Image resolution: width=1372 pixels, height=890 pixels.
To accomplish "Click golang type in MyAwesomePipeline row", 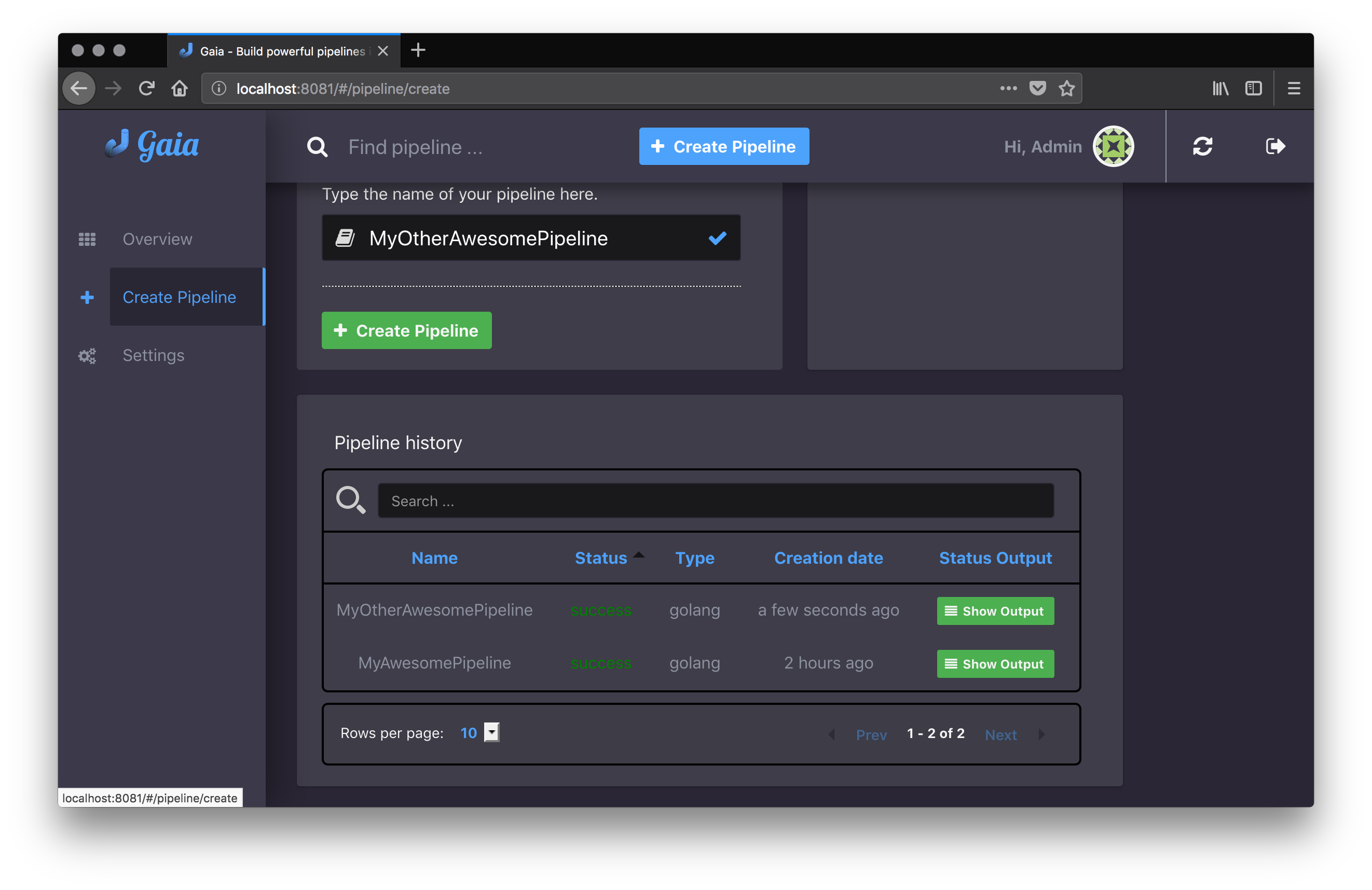I will pos(694,663).
